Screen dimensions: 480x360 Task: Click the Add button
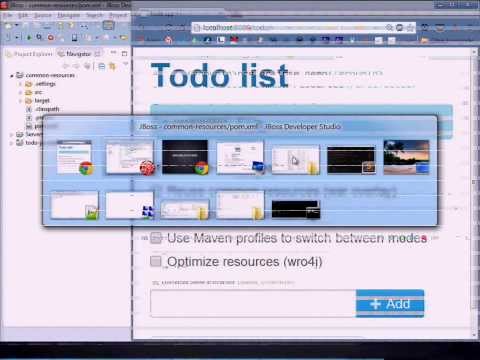point(390,303)
